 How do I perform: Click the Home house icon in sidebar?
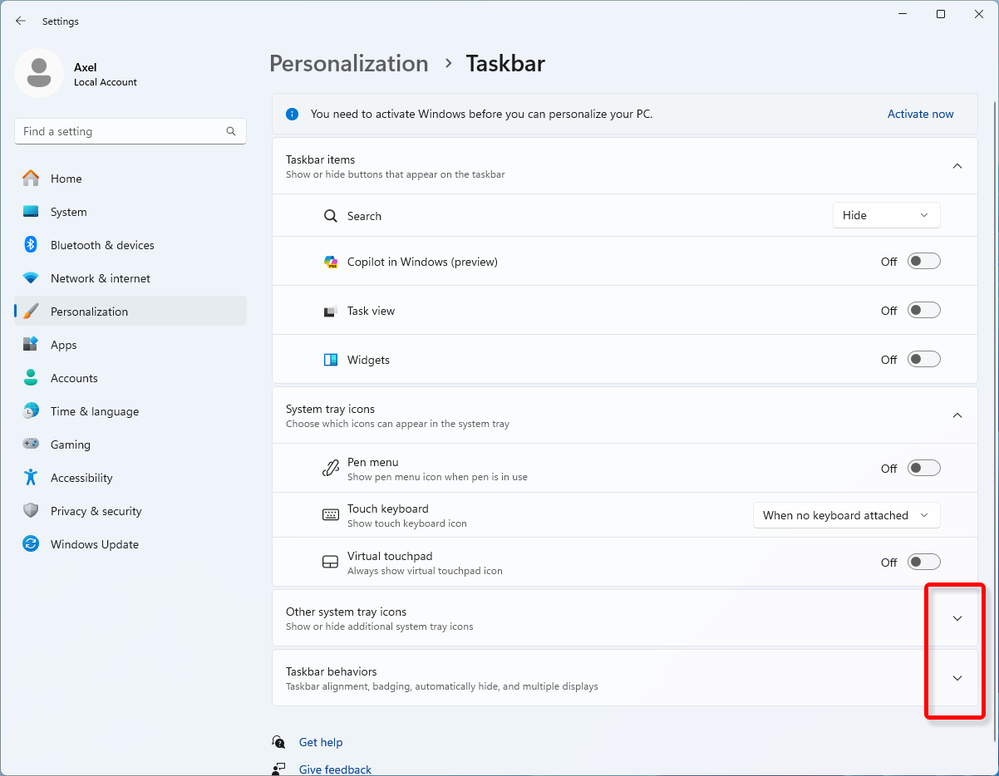[31, 178]
